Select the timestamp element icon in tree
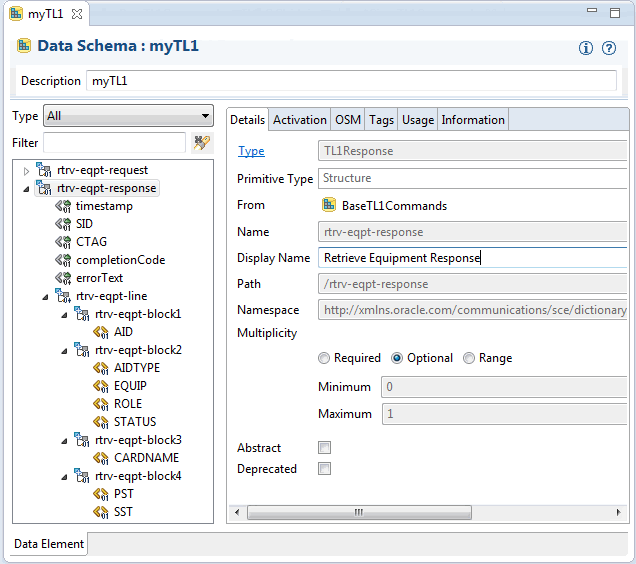The width and height of the screenshot is (636, 564). coord(63,206)
